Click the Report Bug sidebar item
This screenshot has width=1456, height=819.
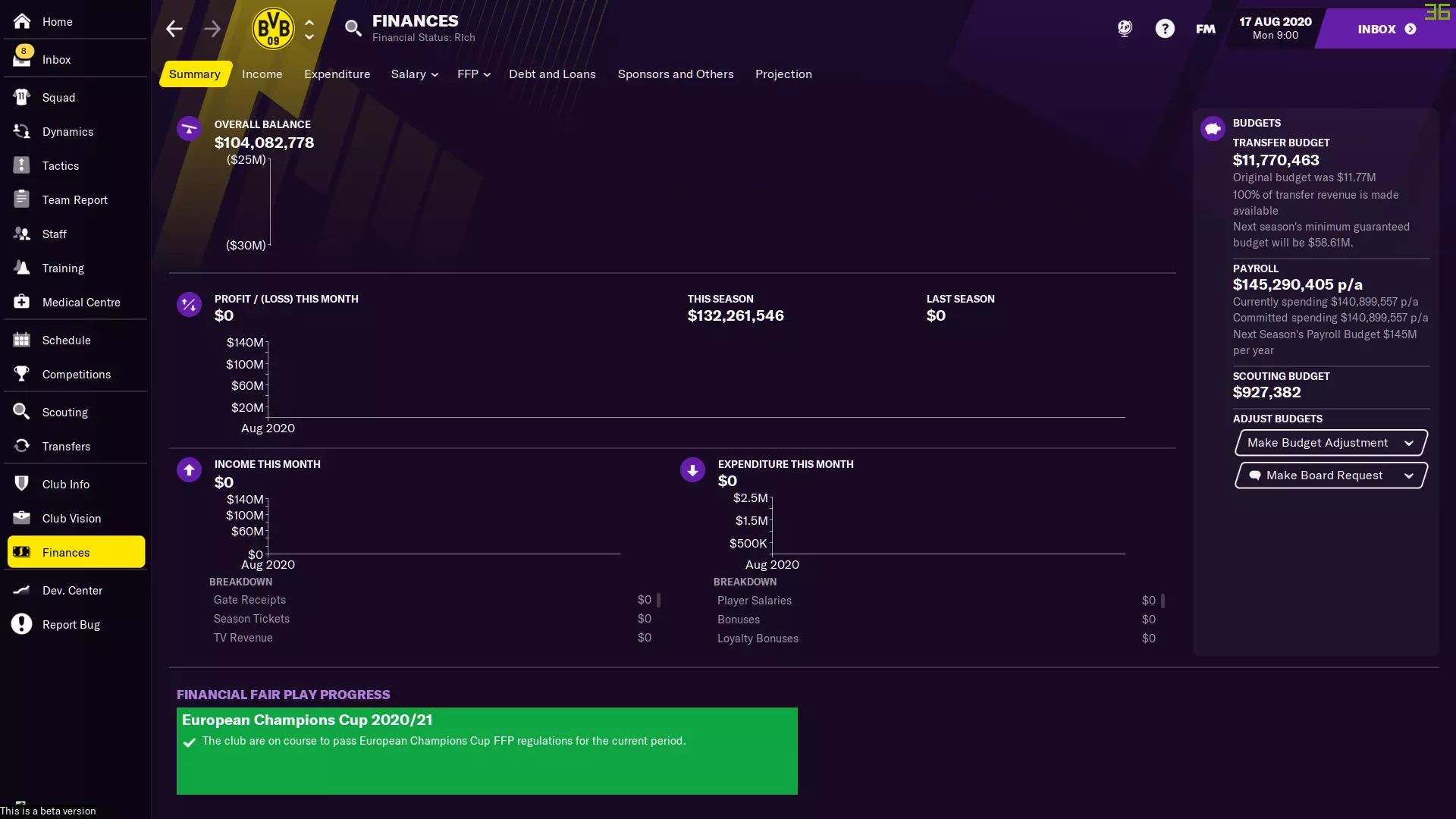(x=71, y=625)
